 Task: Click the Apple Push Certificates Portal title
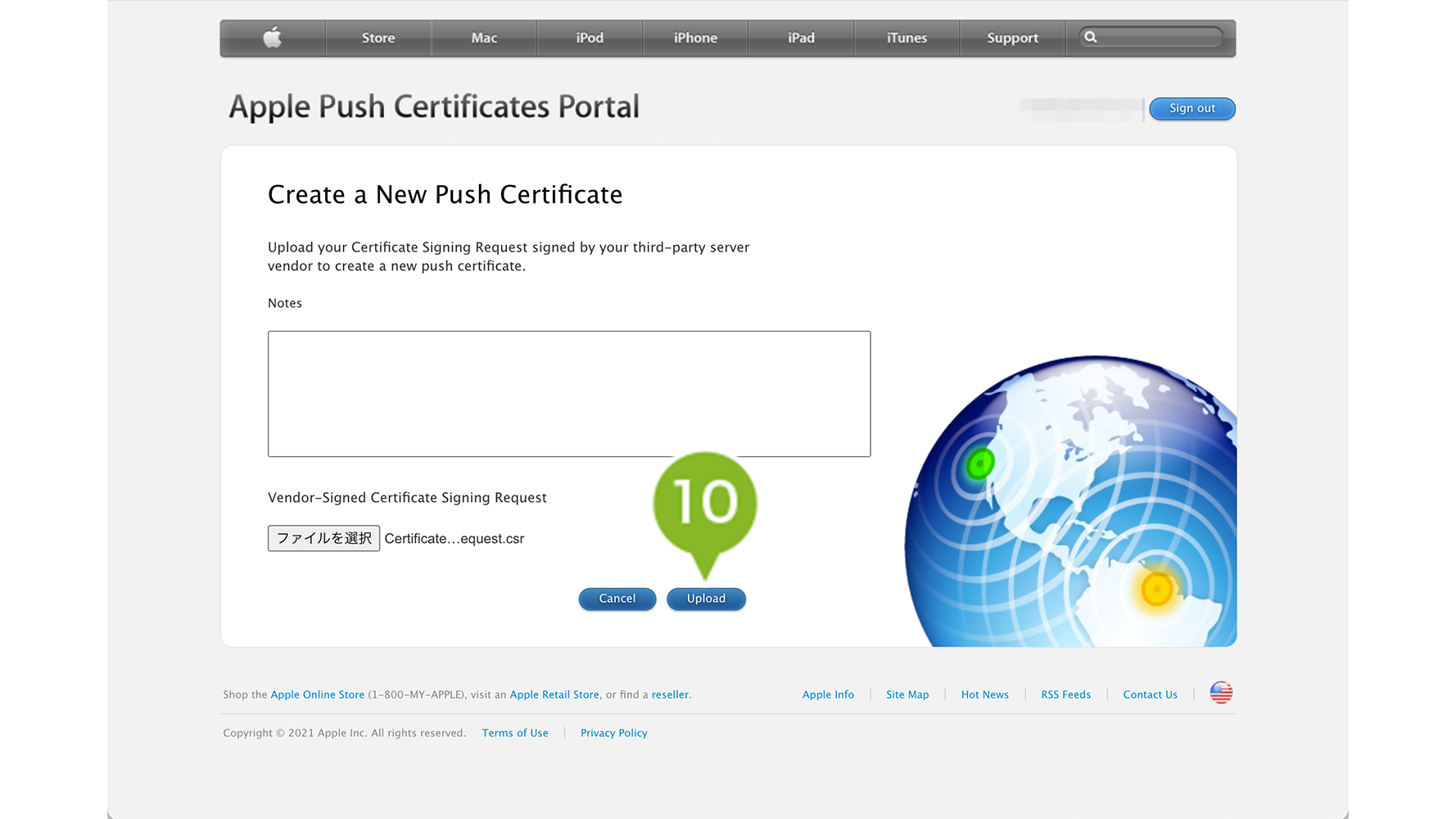click(434, 107)
